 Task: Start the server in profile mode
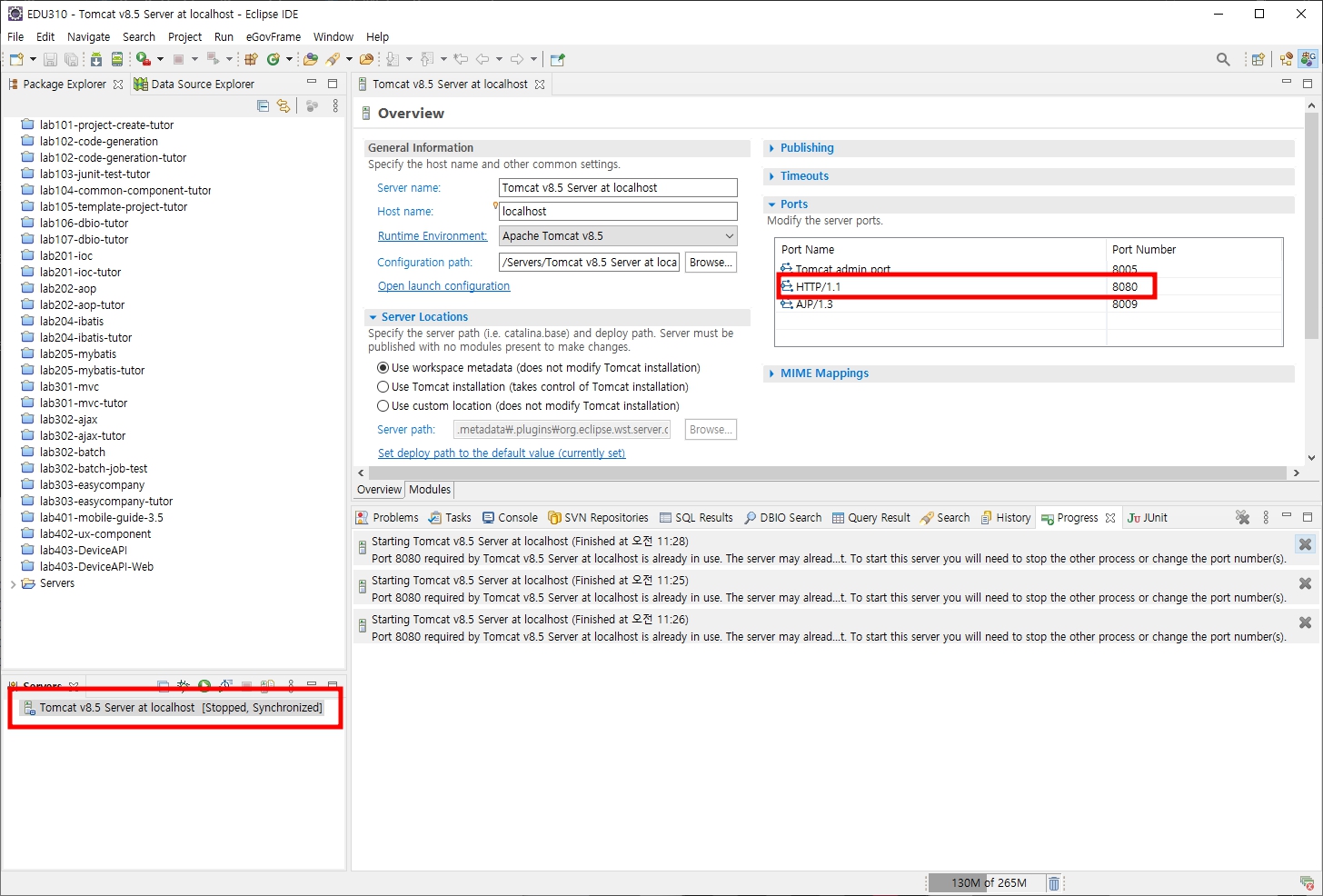[x=225, y=685]
